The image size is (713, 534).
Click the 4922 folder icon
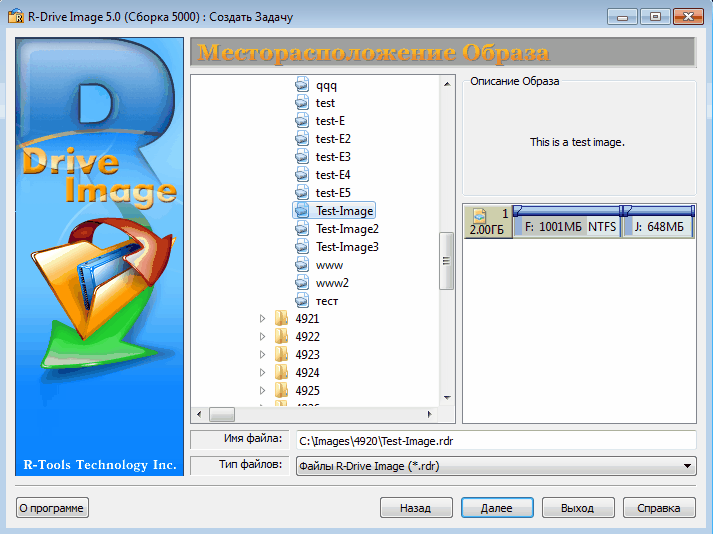281,337
